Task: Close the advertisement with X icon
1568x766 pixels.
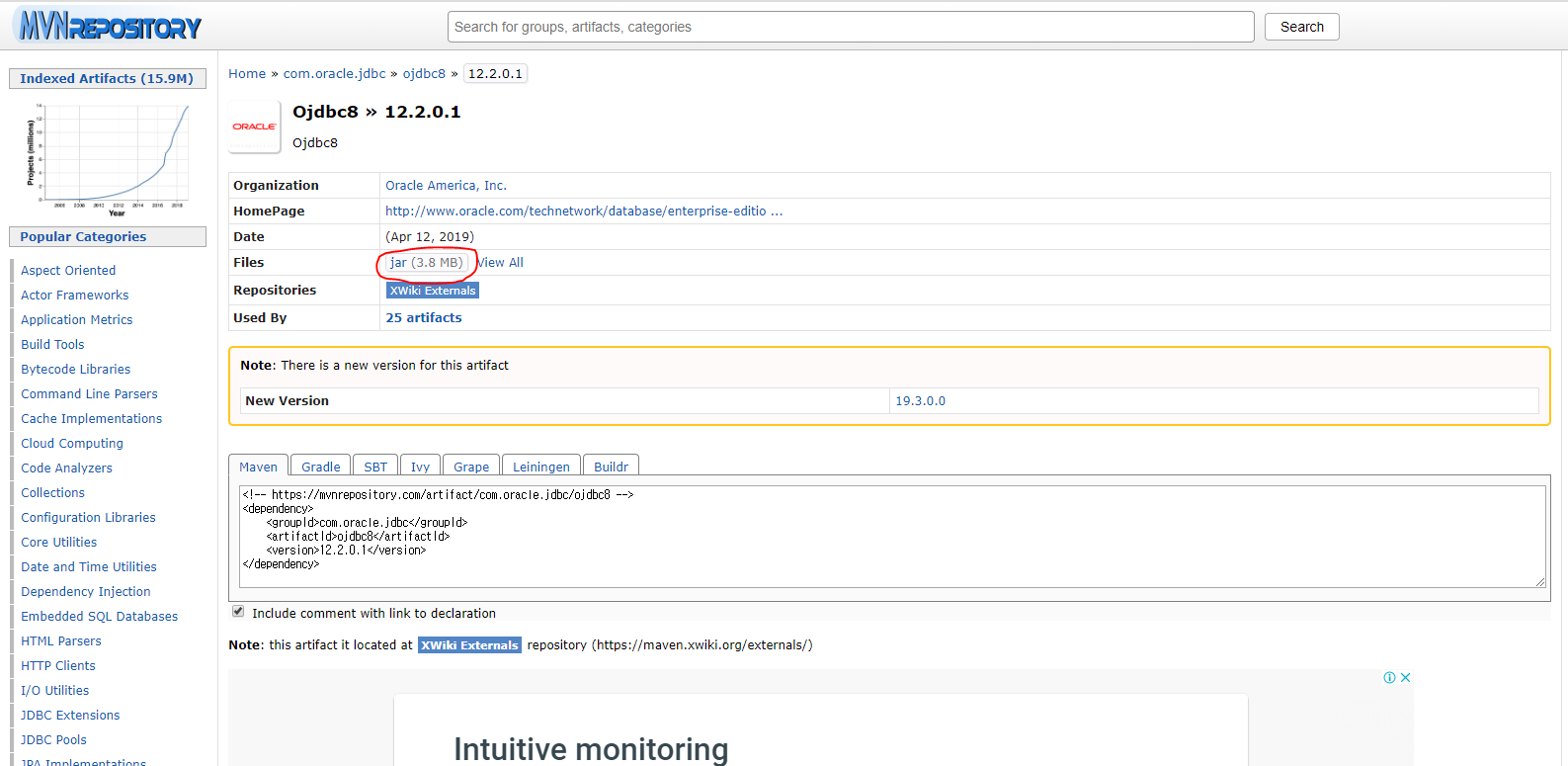Action: pos(1405,677)
